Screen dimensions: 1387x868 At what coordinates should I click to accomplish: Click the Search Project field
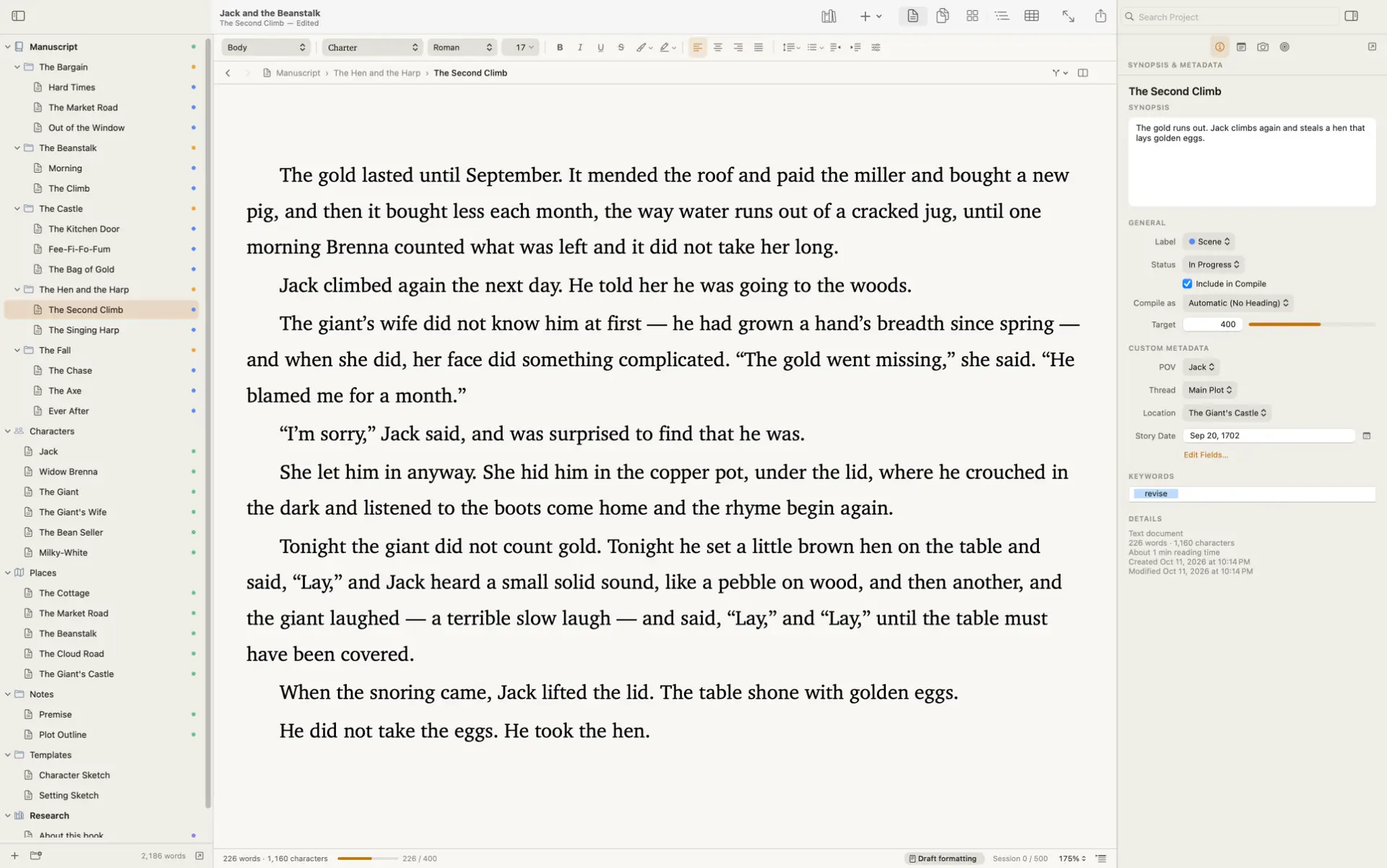click(1232, 17)
